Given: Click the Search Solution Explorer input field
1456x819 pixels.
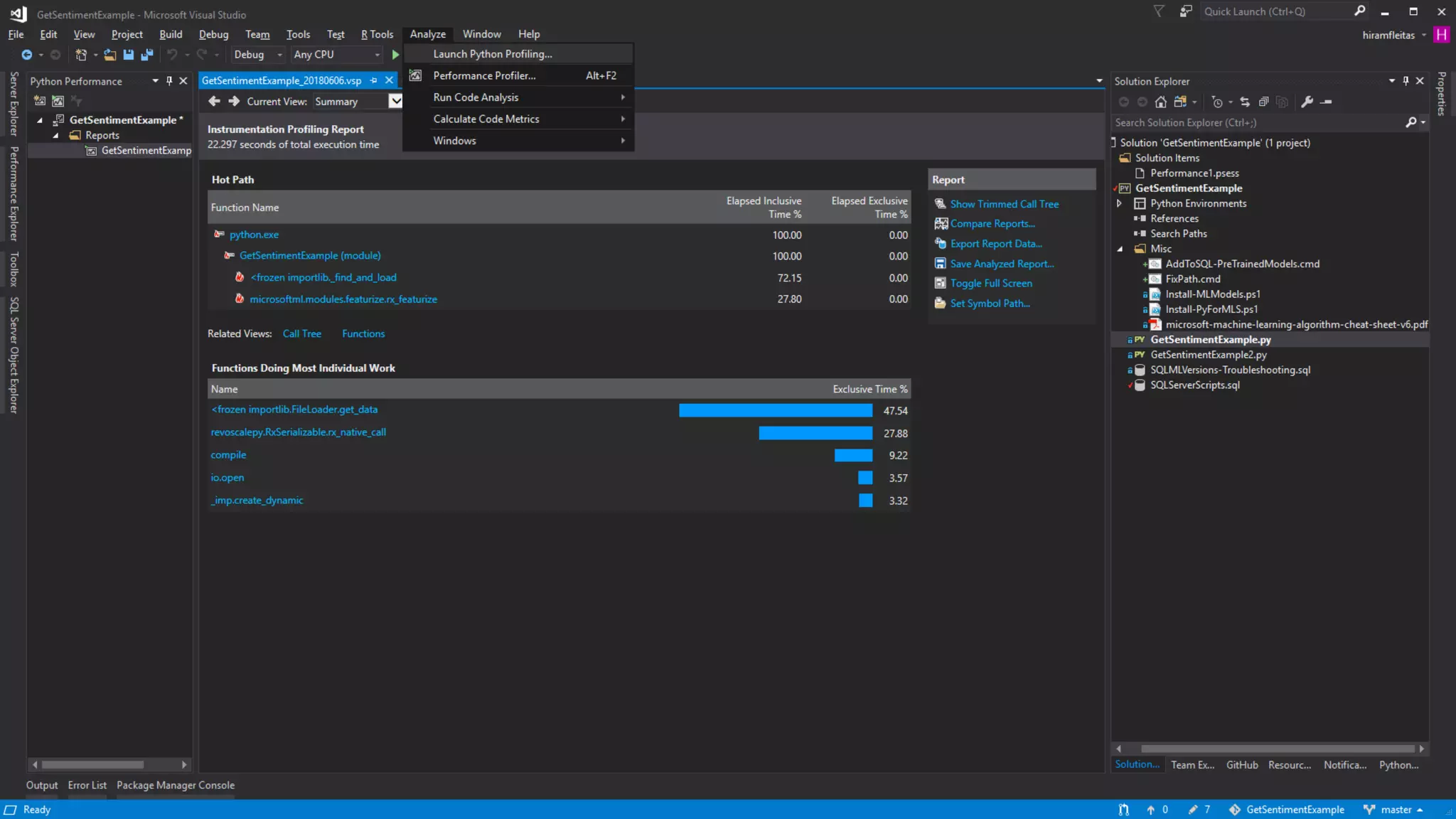Looking at the screenshot, I should pyautogui.click(x=1257, y=122).
